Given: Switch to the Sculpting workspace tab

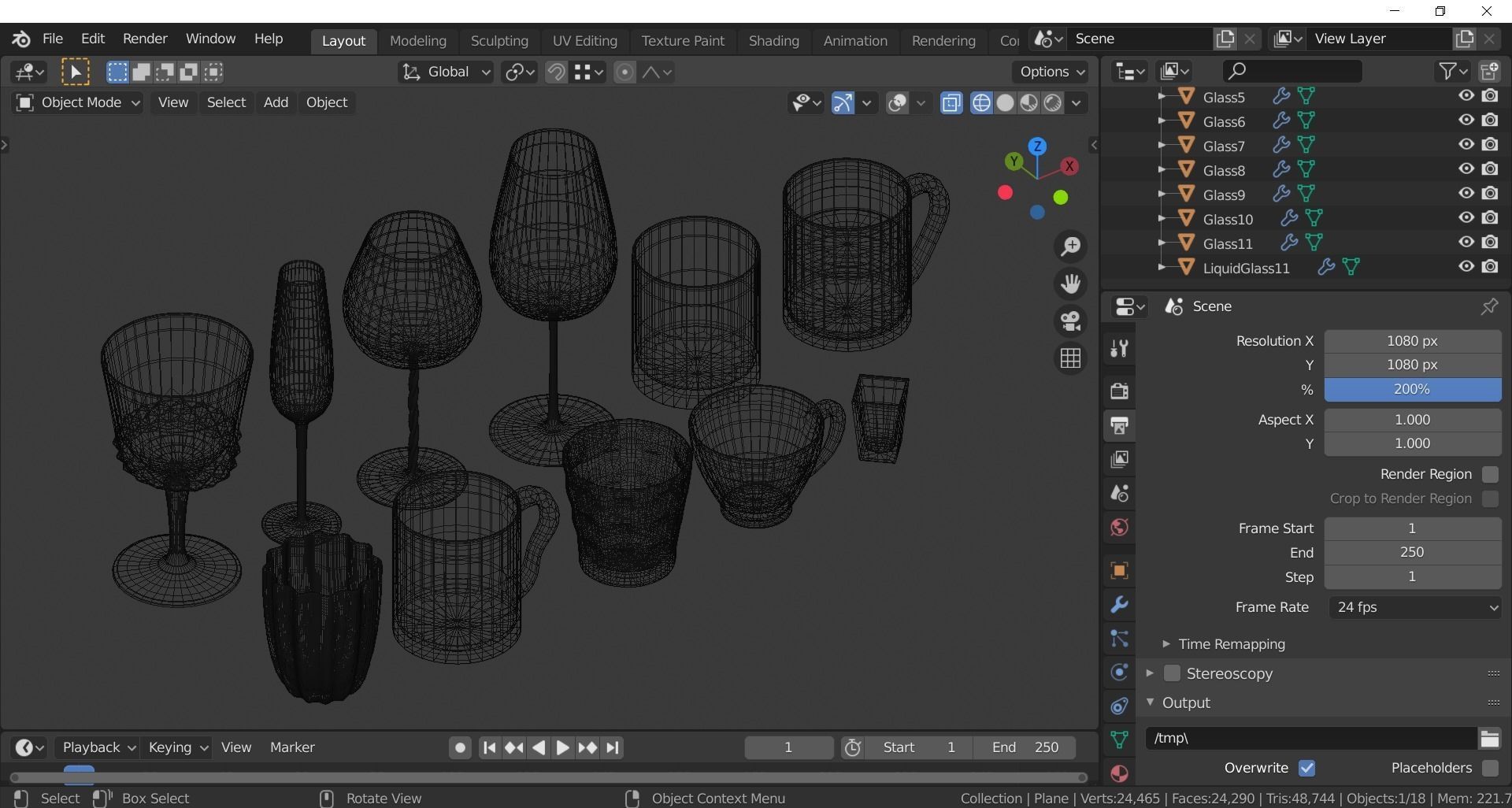Looking at the screenshot, I should [499, 41].
